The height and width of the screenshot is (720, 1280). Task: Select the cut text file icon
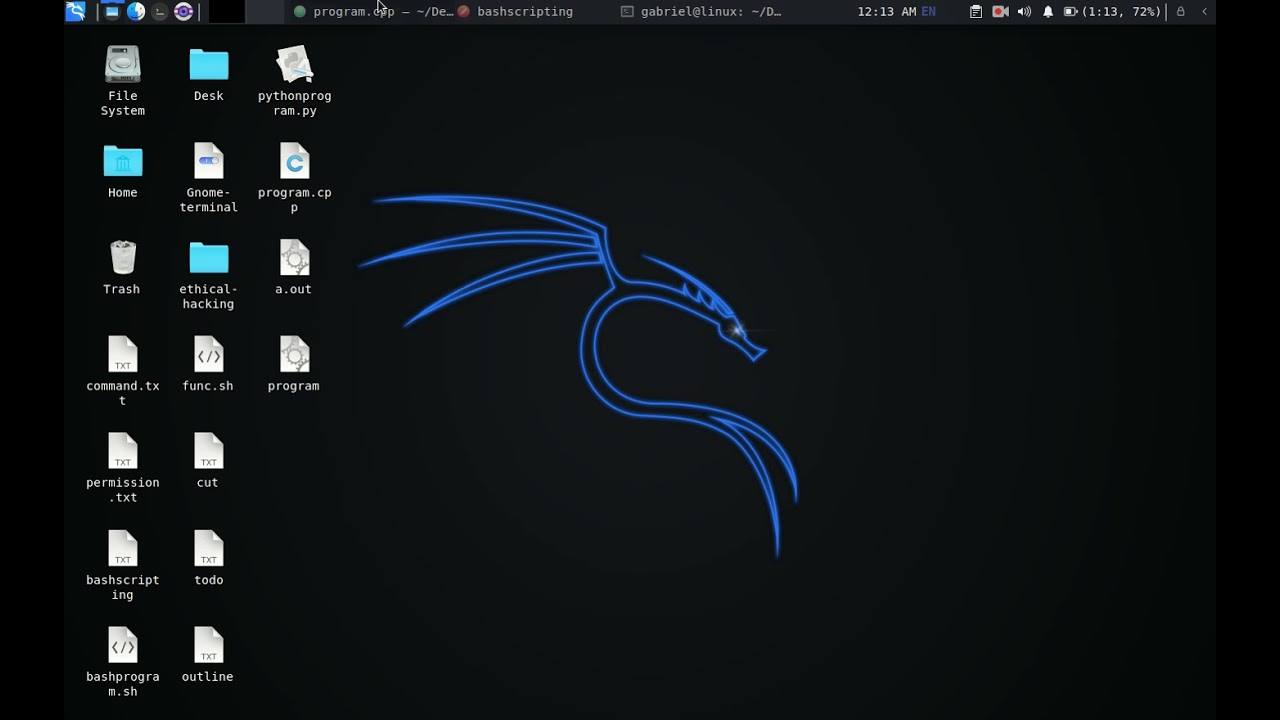[208, 462]
